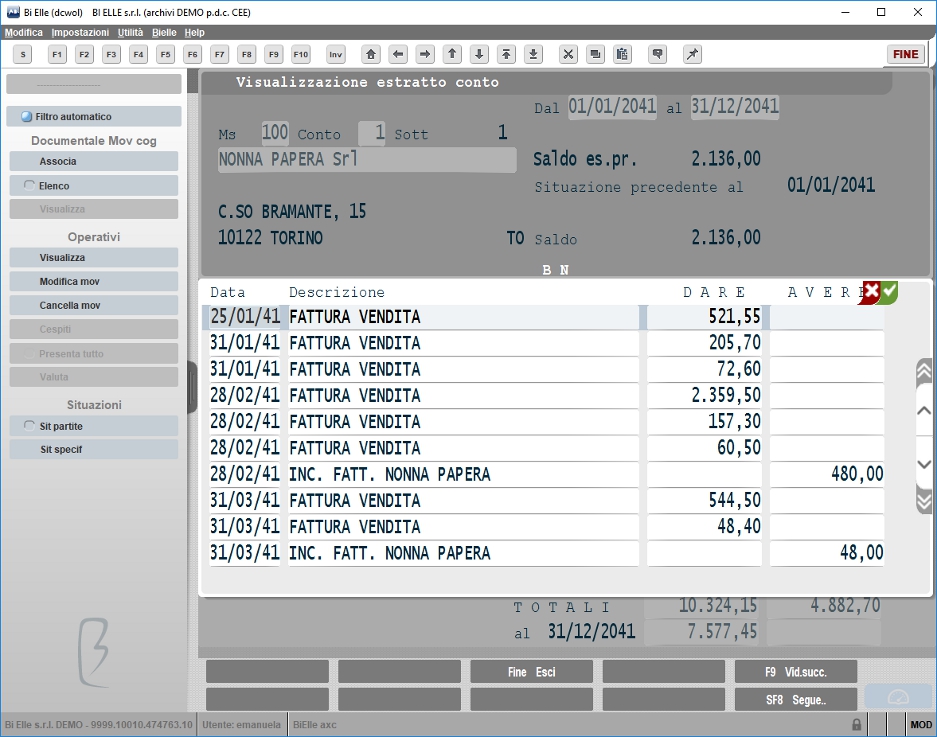The height and width of the screenshot is (737, 937).
Task: Click the SF8 Segue.. function button
Action: click(x=796, y=699)
